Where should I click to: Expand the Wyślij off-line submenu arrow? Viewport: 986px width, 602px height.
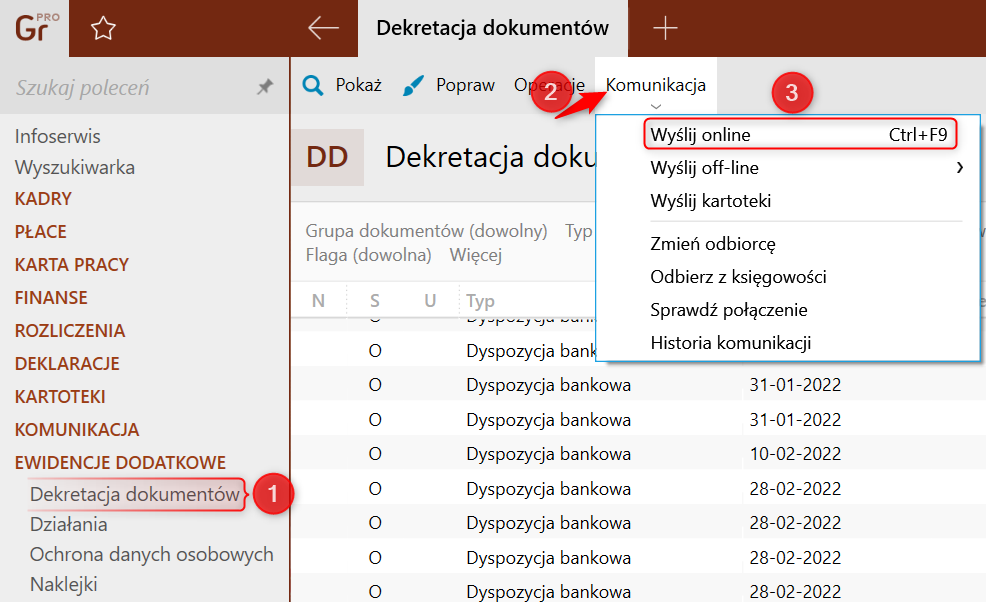[x=960, y=168]
